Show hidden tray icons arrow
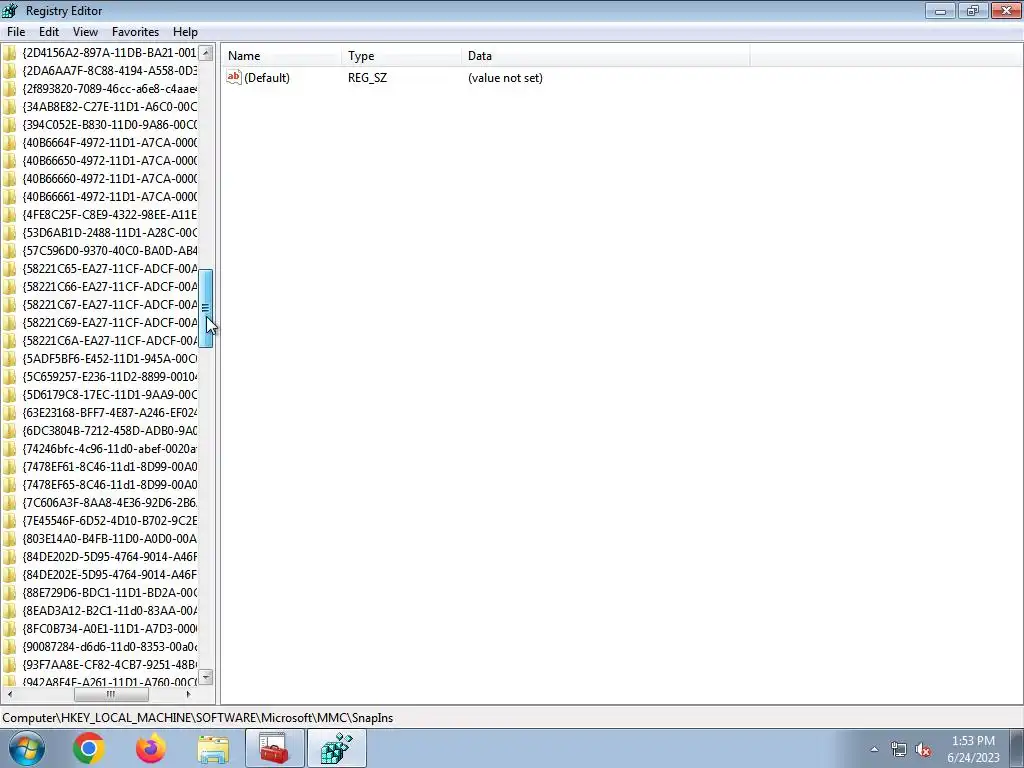 (874, 749)
